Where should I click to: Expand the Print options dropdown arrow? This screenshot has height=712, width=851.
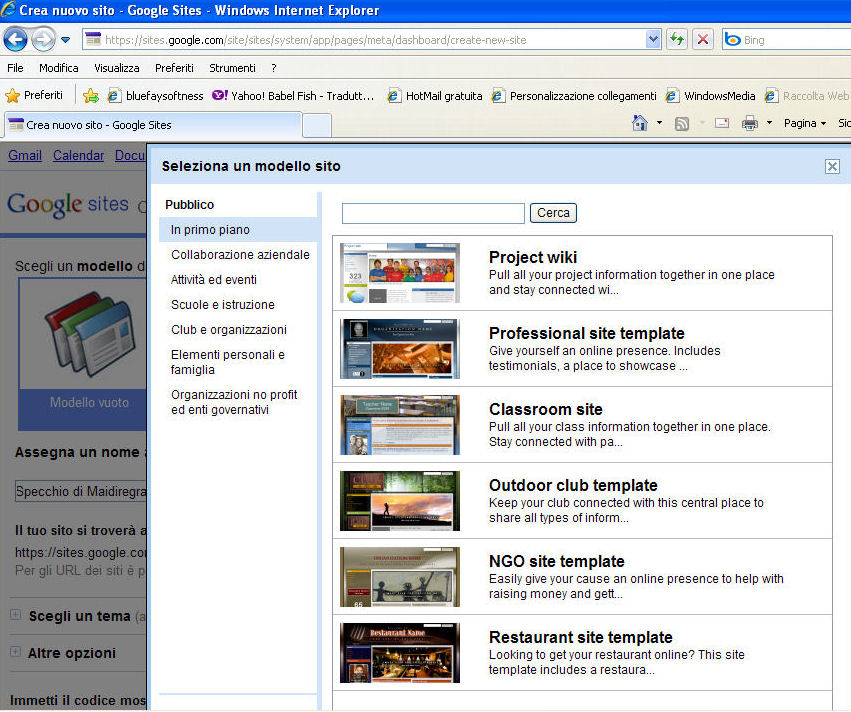pyautogui.click(x=769, y=123)
